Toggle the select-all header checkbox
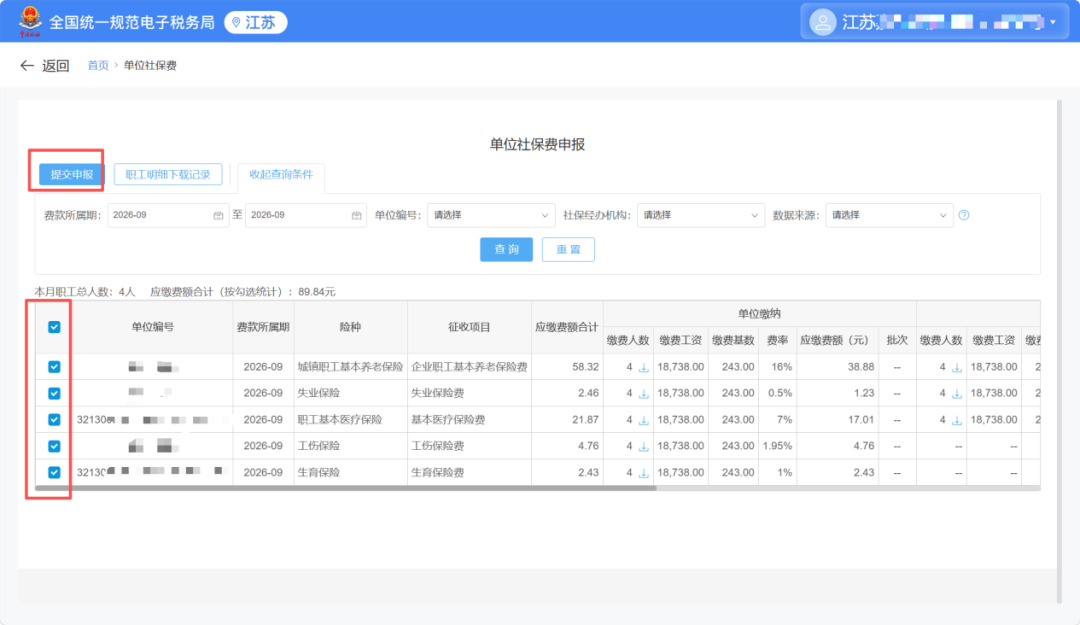This screenshot has height=625, width=1080. (54, 327)
